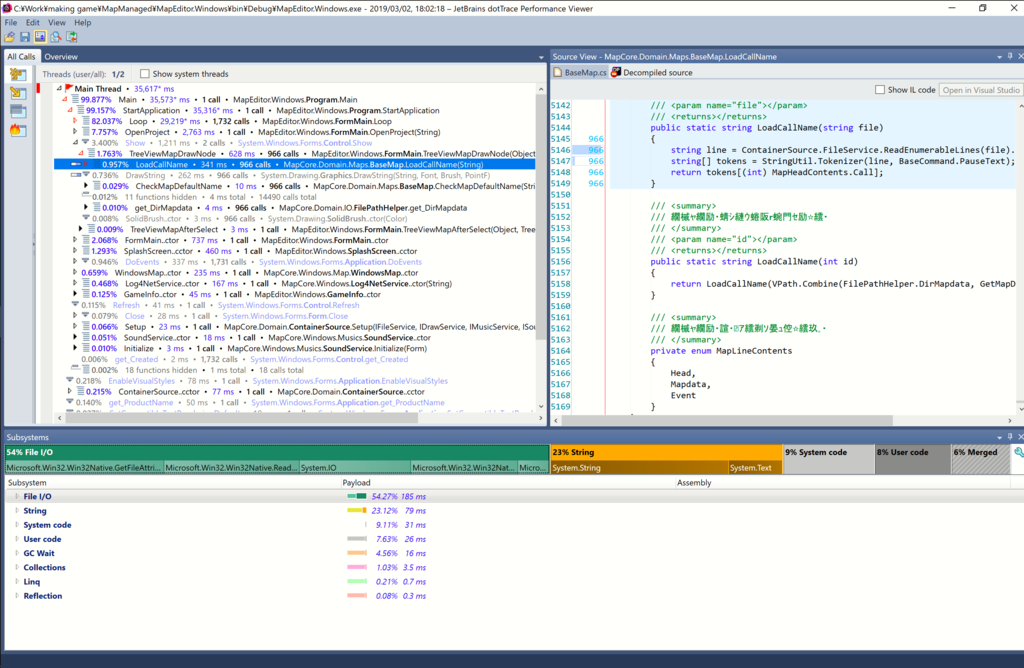Open the View menu
The width and height of the screenshot is (1024, 668).
click(56, 21)
